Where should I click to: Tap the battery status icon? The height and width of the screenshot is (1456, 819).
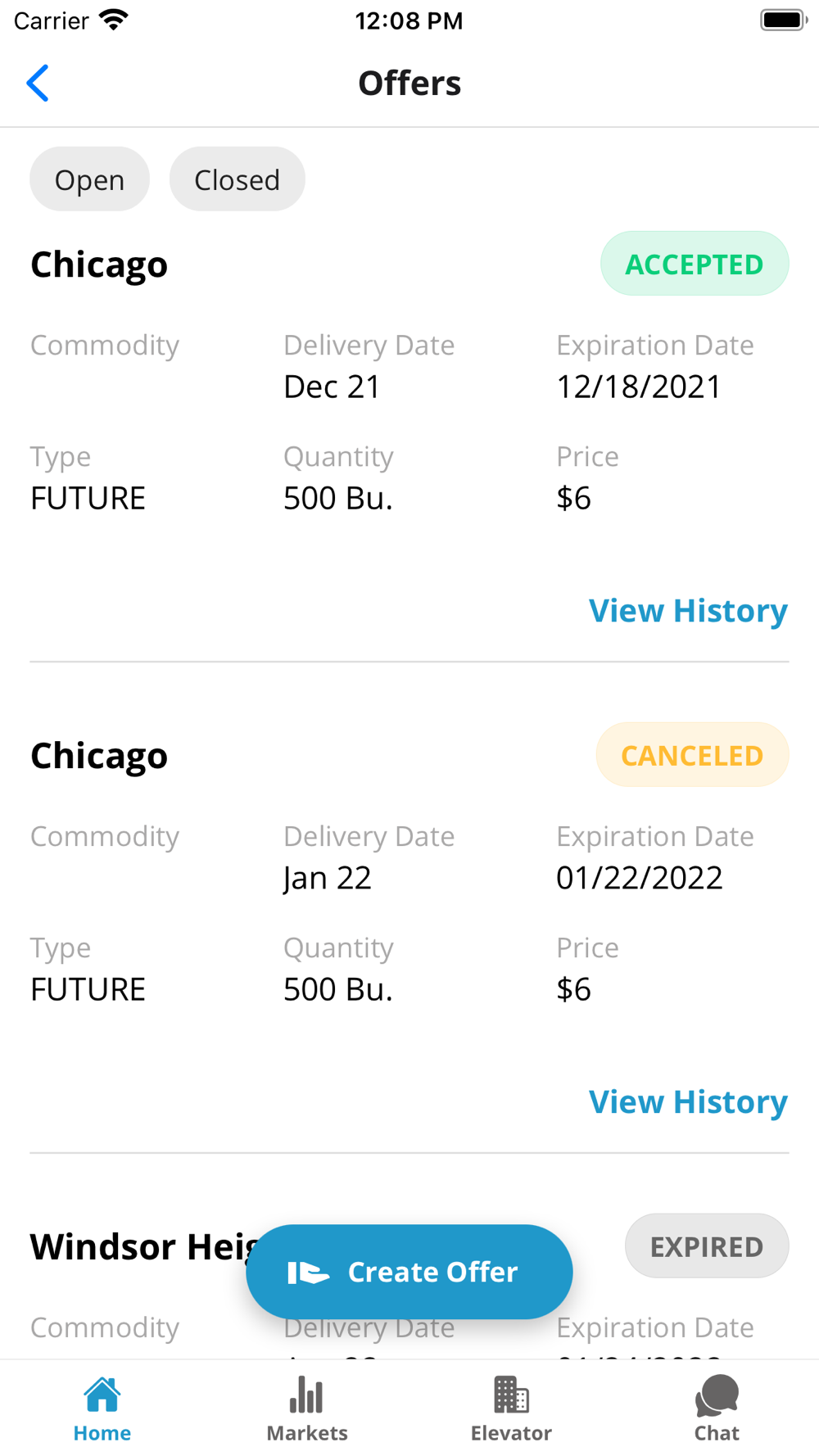click(x=783, y=20)
